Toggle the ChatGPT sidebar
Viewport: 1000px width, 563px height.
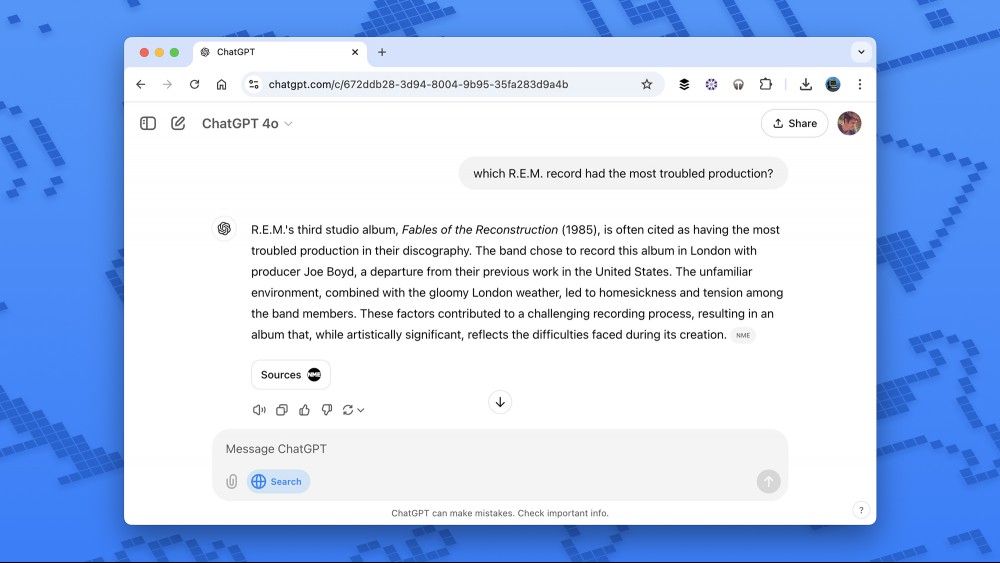tap(148, 123)
